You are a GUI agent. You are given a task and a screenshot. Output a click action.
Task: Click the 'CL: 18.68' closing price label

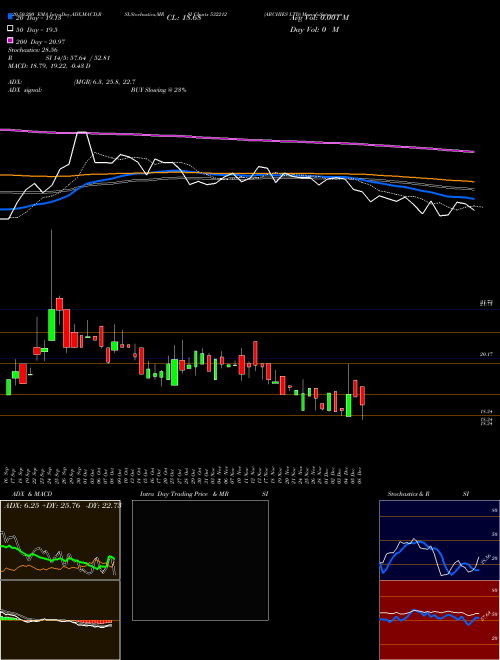coord(184,18)
